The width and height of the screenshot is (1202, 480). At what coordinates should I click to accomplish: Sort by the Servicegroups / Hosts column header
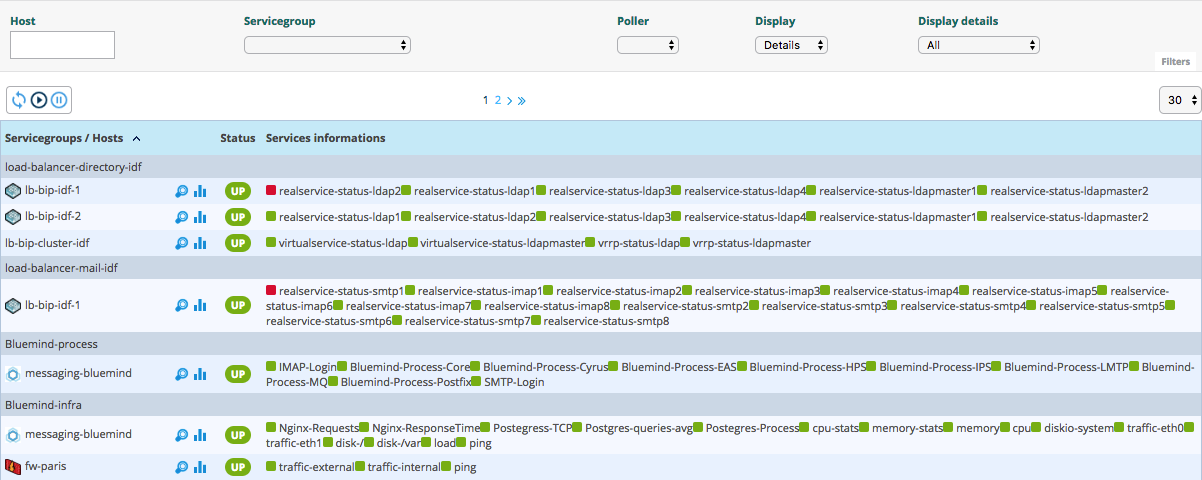(72, 138)
